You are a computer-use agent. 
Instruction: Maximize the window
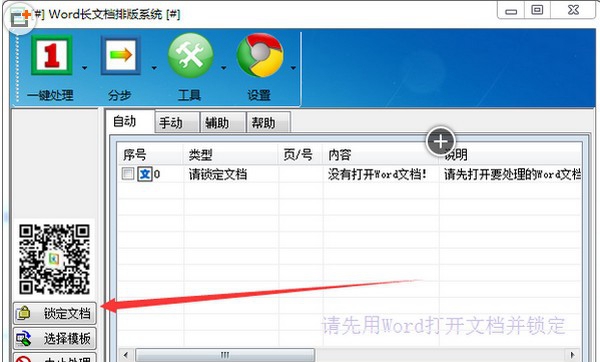point(537,10)
